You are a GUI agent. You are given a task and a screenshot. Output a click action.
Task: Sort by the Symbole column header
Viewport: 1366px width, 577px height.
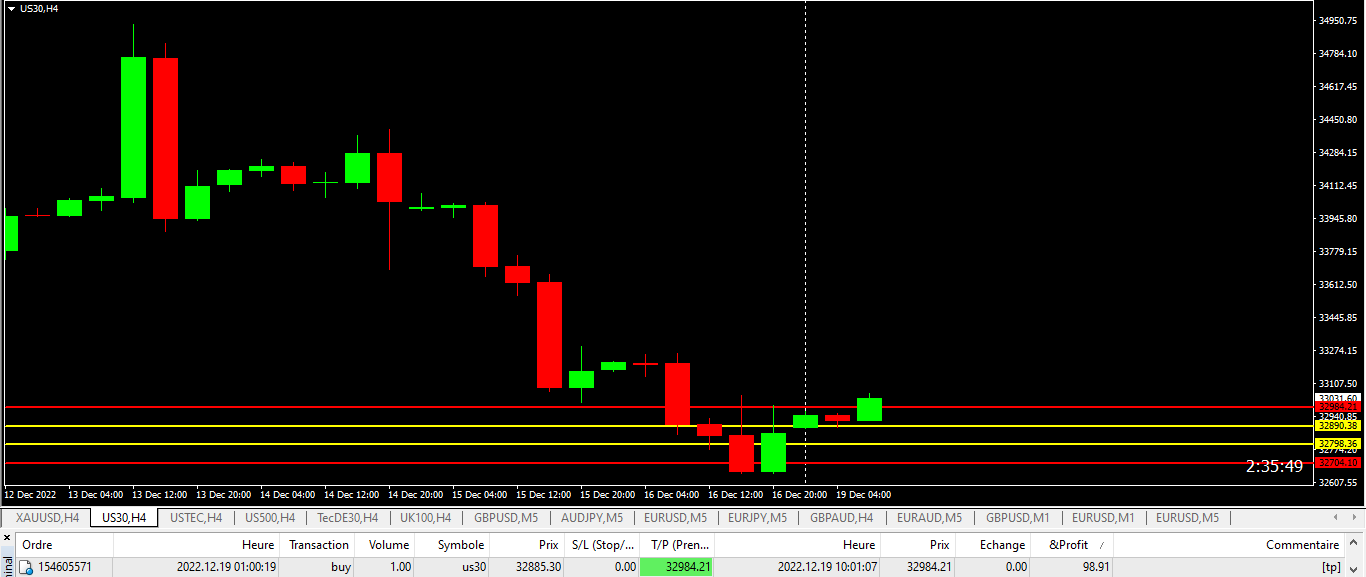[x=453, y=545]
